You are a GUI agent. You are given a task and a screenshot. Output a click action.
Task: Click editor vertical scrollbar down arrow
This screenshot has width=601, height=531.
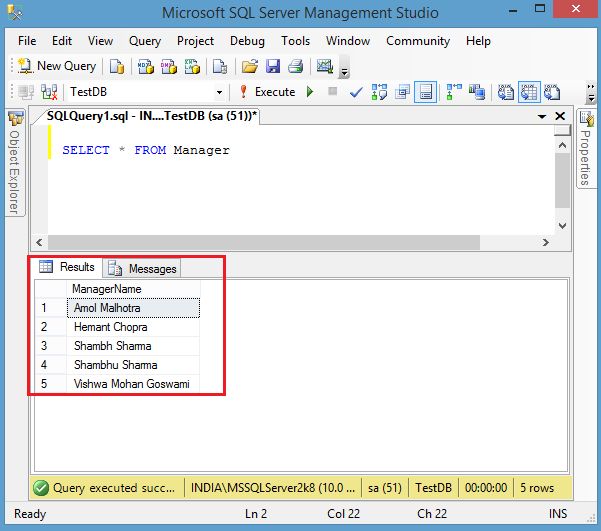(x=563, y=225)
